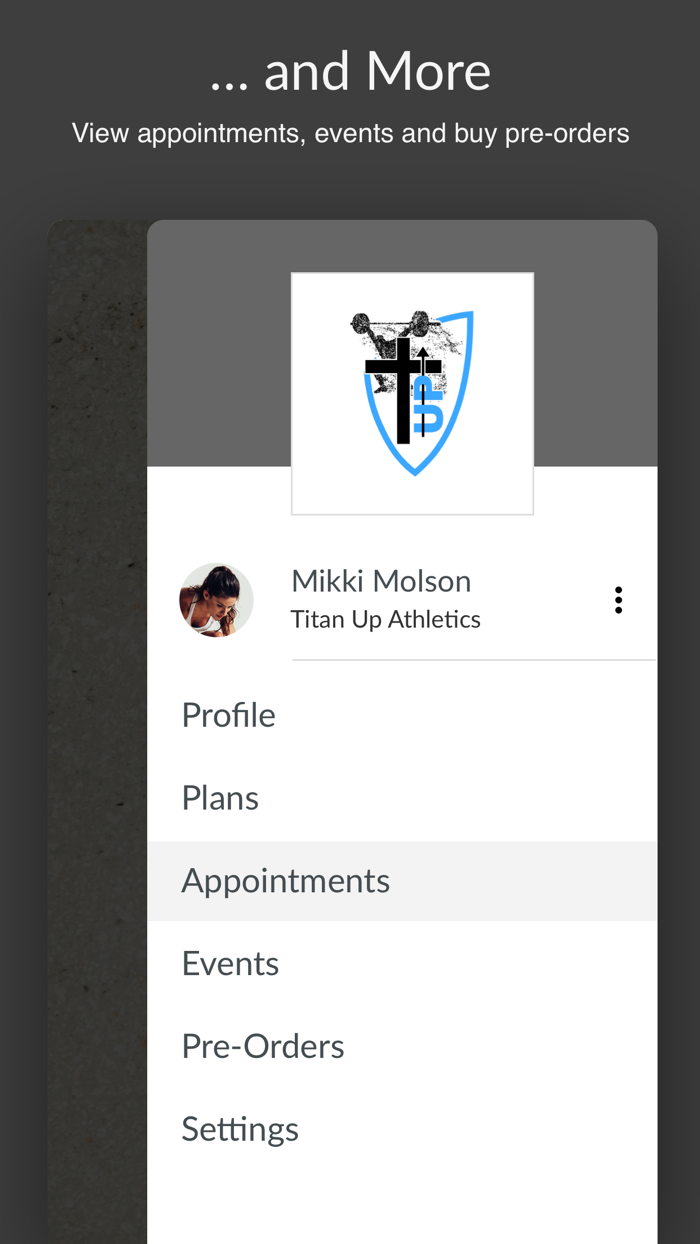
Task: Open the Settings menu item
Action: click(x=239, y=1128)
